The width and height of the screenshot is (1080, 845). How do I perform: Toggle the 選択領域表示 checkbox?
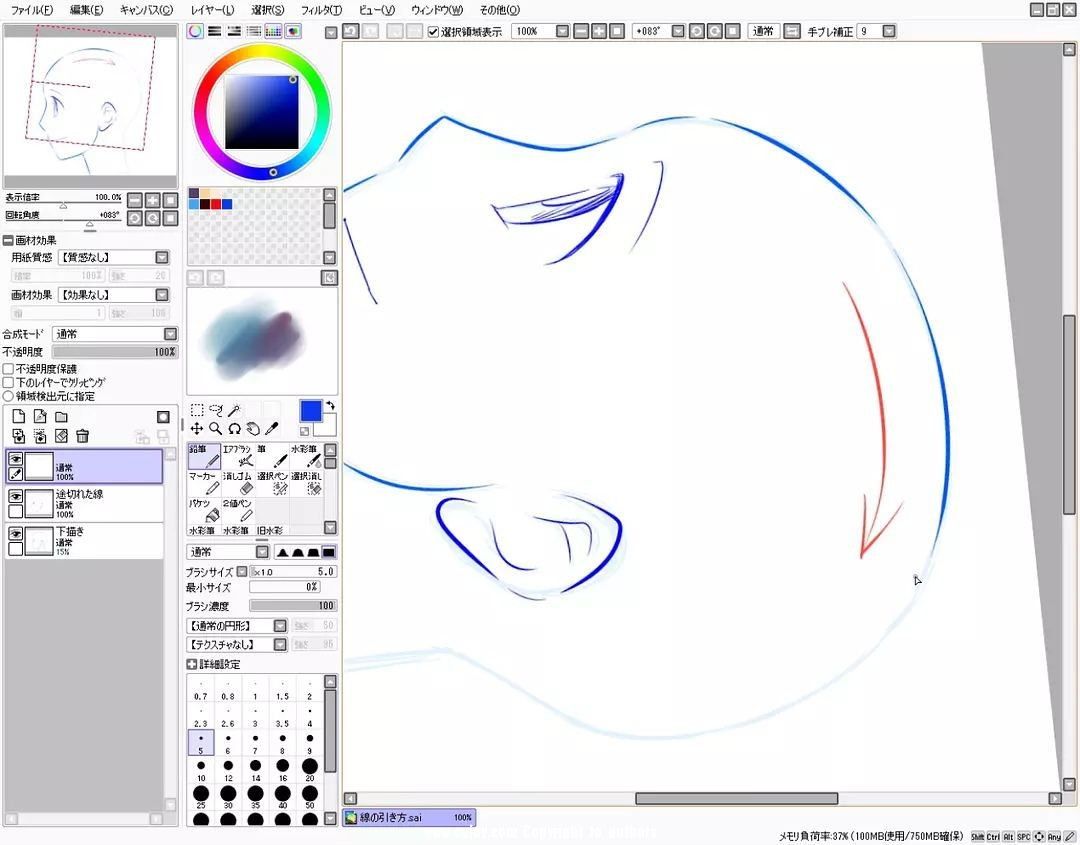click(433, 32)
